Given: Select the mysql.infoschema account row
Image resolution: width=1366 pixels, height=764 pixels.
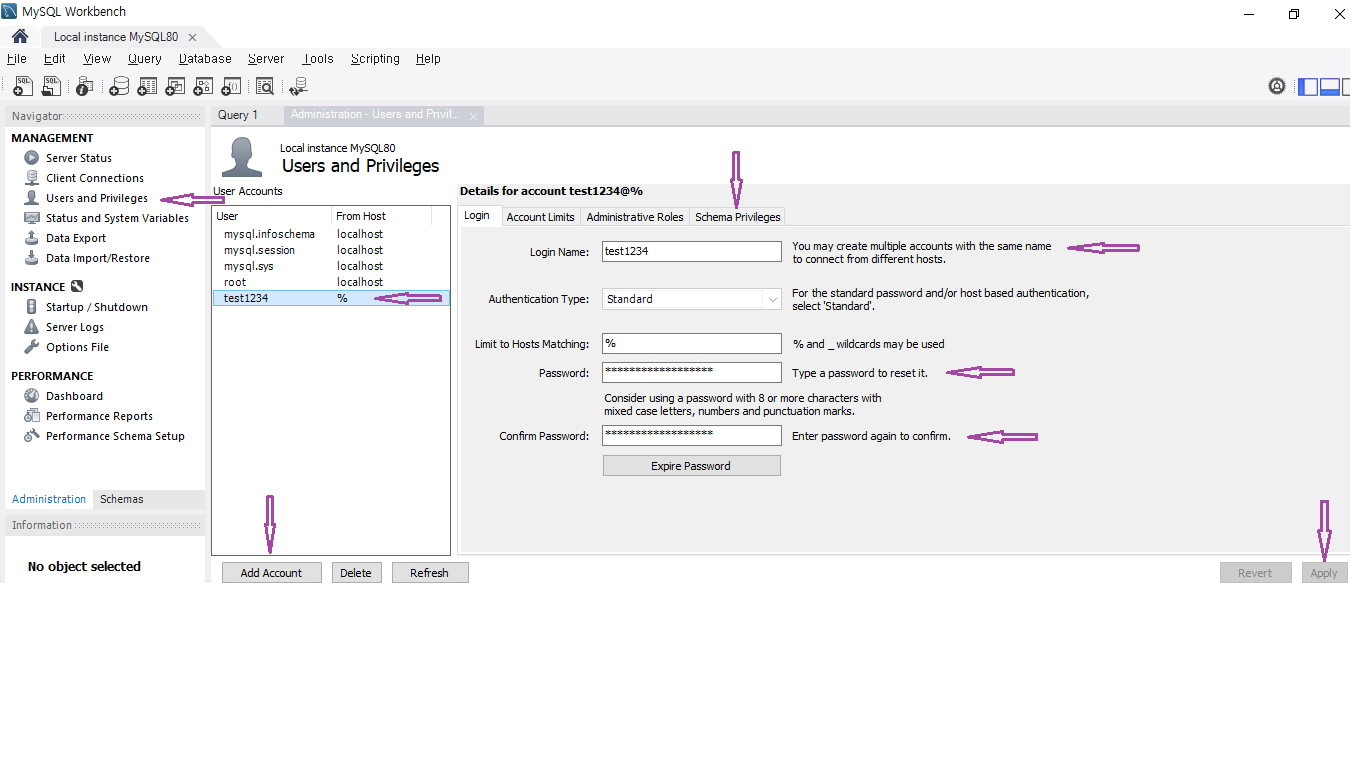Looking at the screenshot, I should coord(331,234).
